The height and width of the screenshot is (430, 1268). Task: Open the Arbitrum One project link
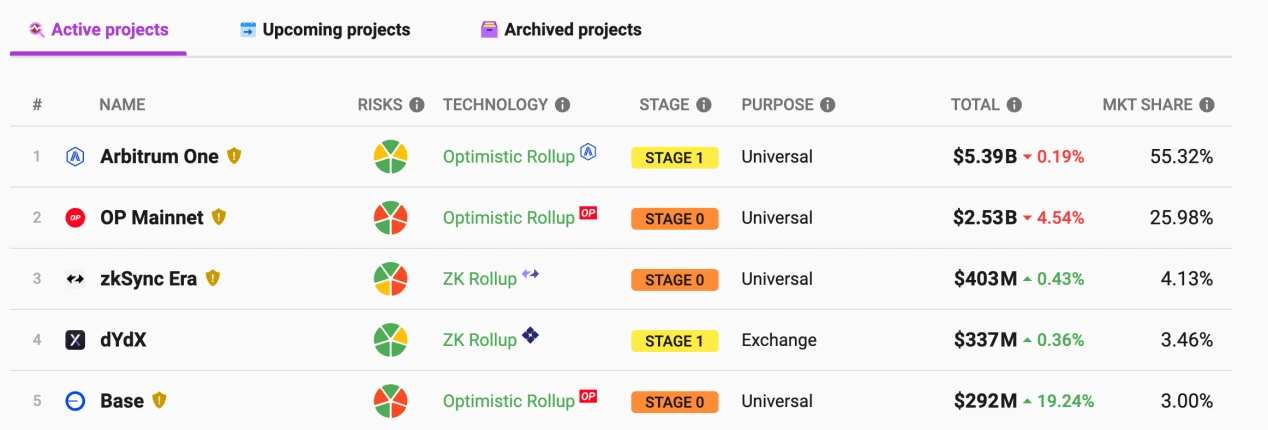click(159, 157)
